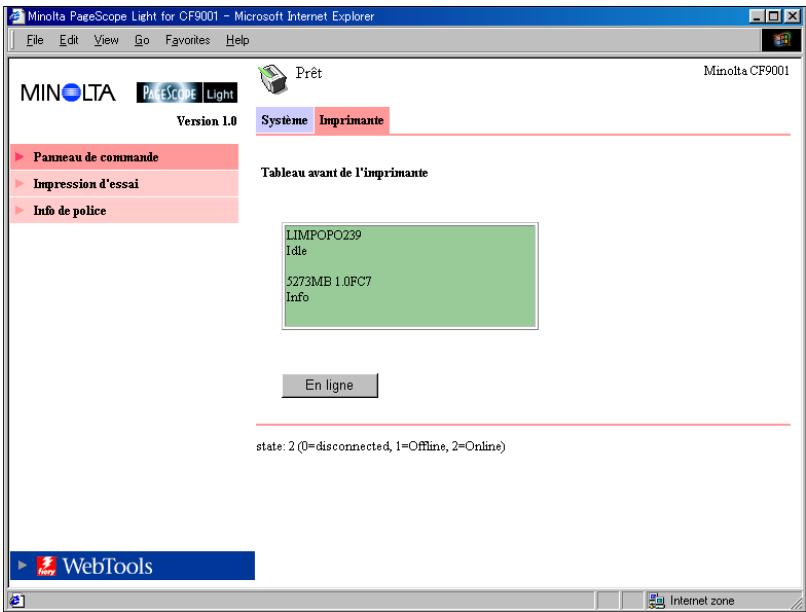Minimize the Internet Explorer window
Screen dimensions: 806x612
click(757, 16)
